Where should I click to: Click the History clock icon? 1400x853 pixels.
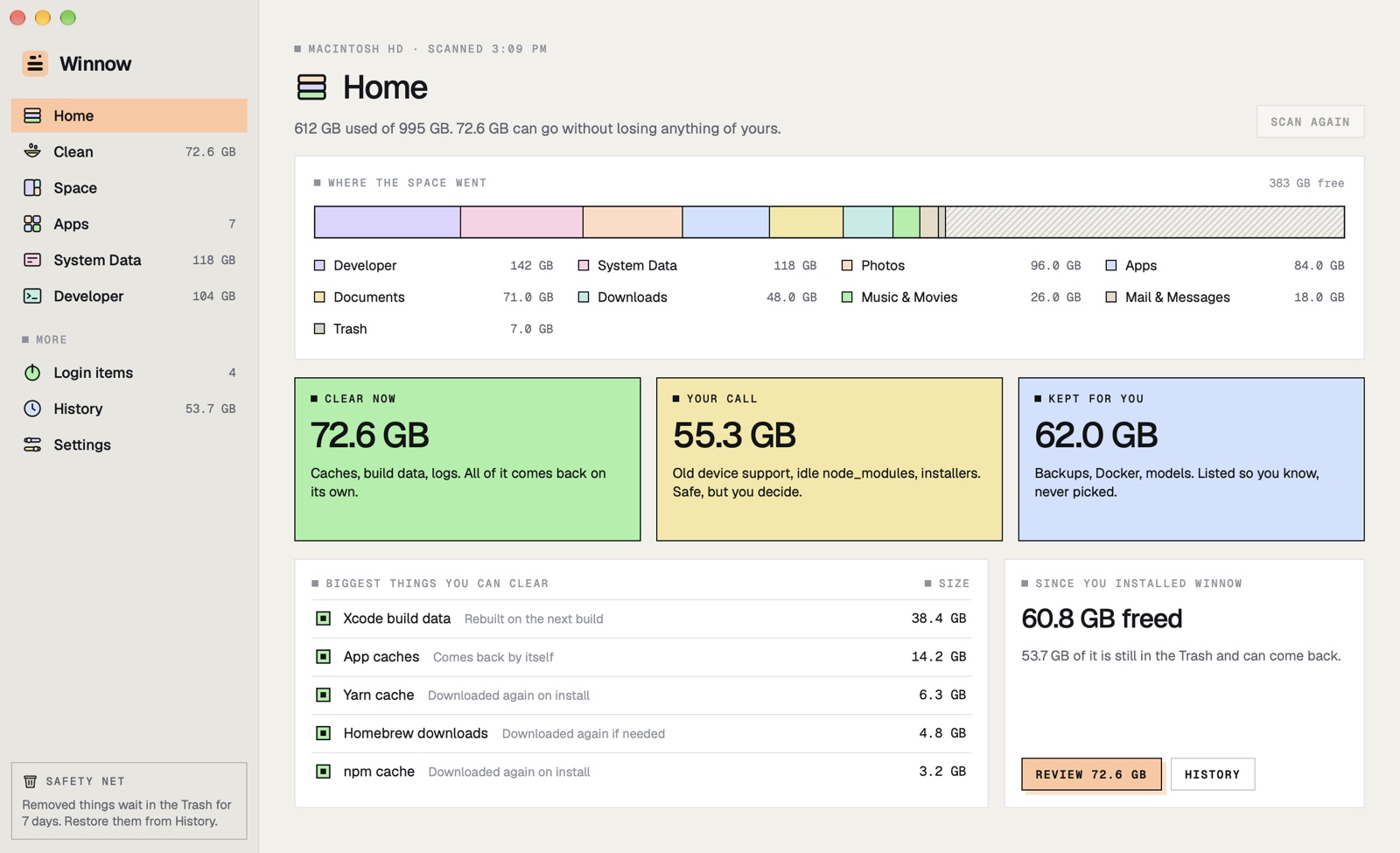coord(32,409)
